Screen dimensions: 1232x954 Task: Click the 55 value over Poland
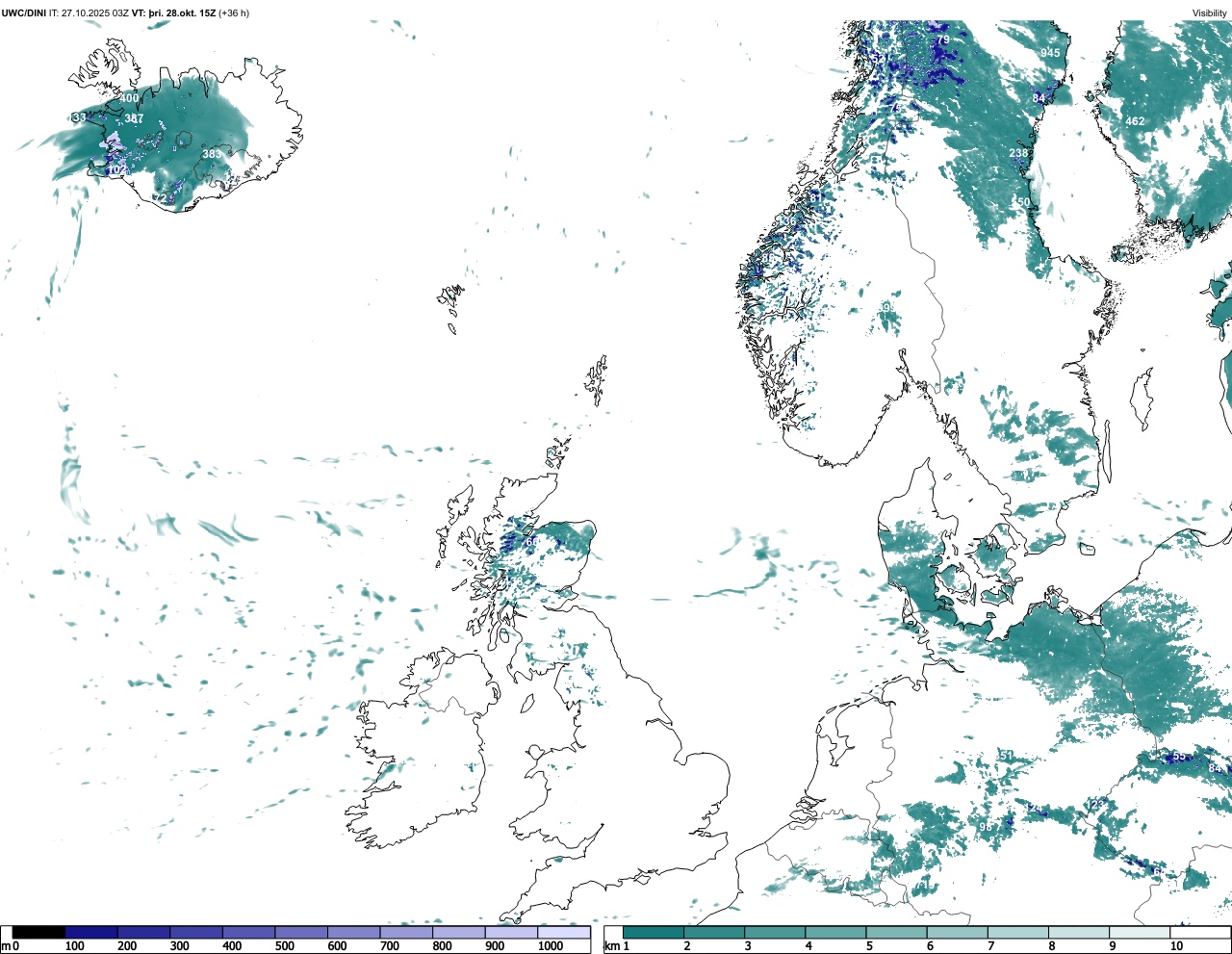pos(1179,756)
